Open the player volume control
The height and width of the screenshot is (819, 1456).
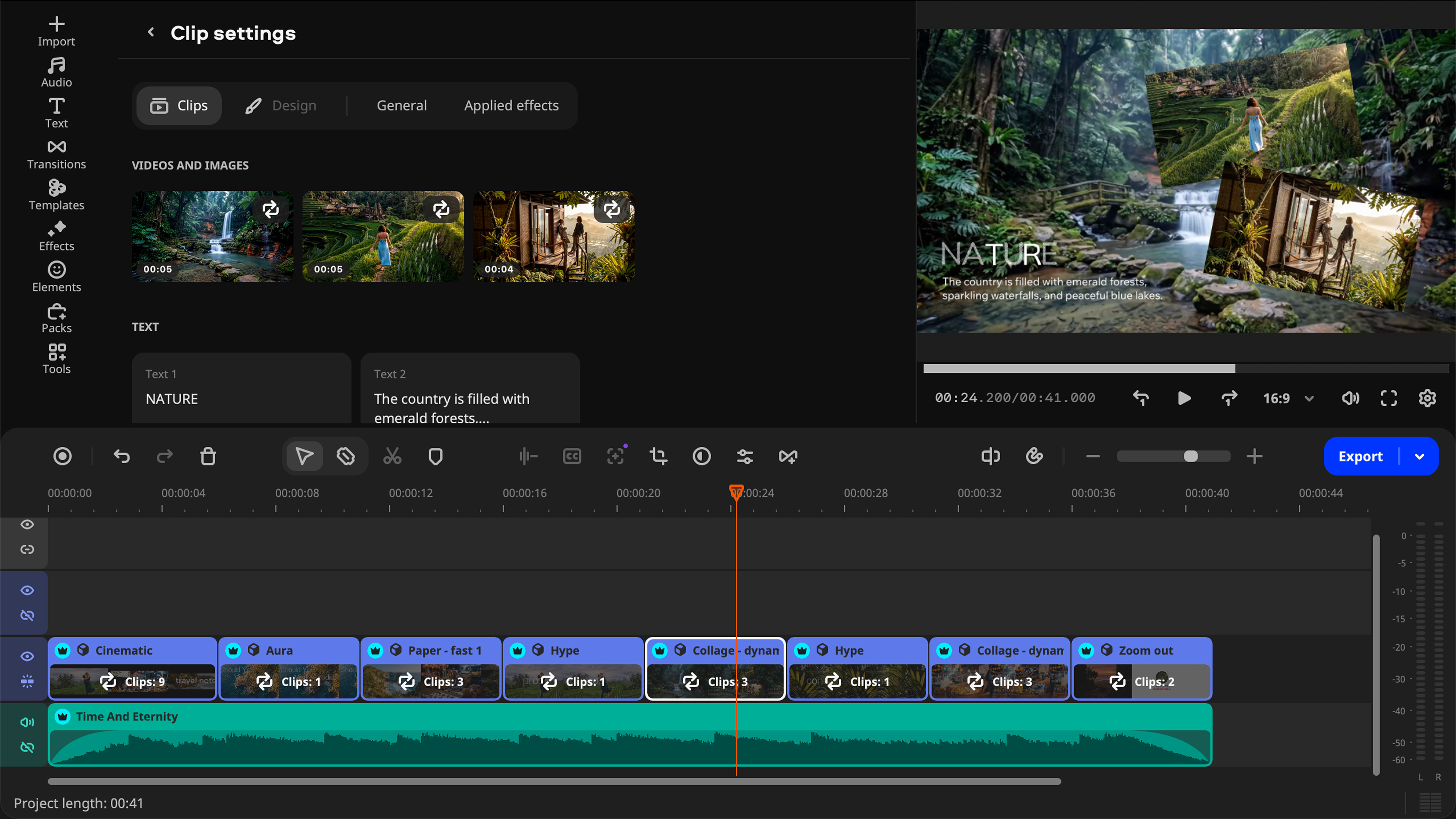1350,399
